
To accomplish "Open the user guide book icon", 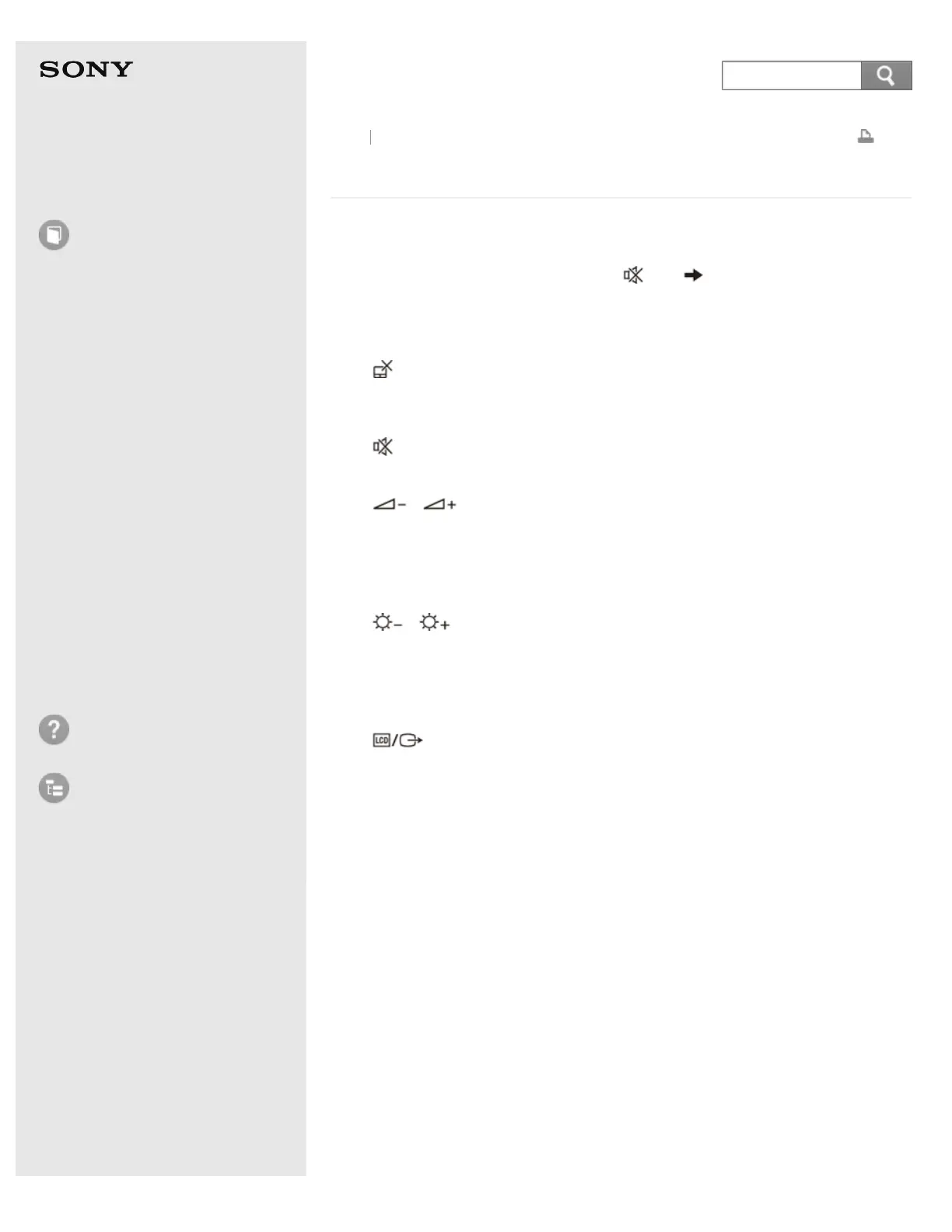I will coord(54,235).
